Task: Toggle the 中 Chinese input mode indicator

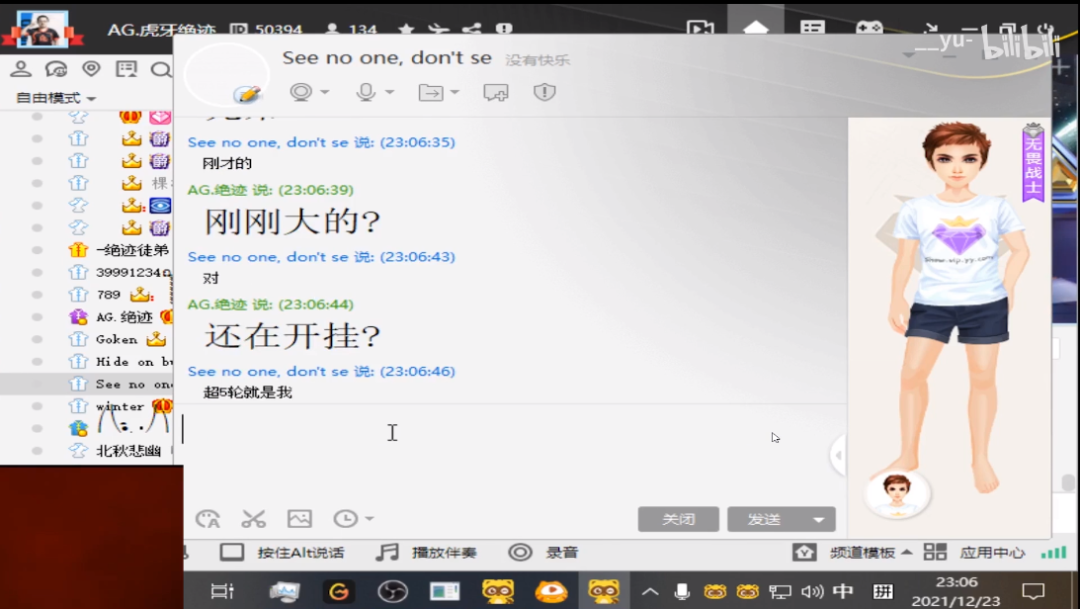Action: (843, 591)
